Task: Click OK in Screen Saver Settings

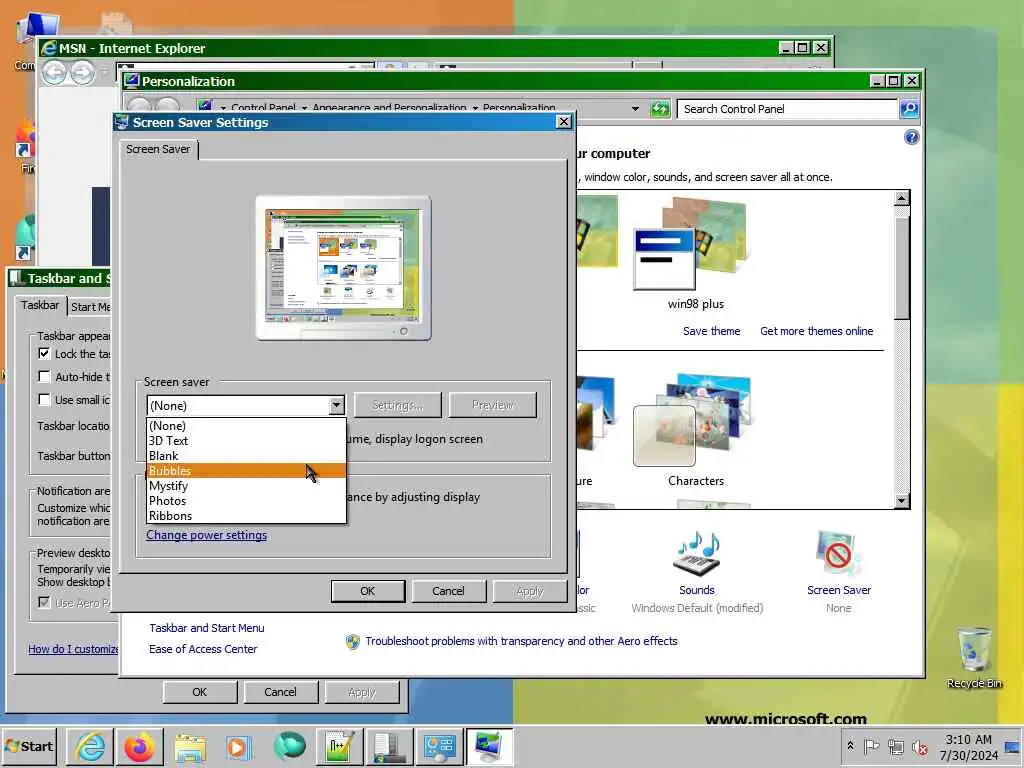Action: [x=368, y=591]
